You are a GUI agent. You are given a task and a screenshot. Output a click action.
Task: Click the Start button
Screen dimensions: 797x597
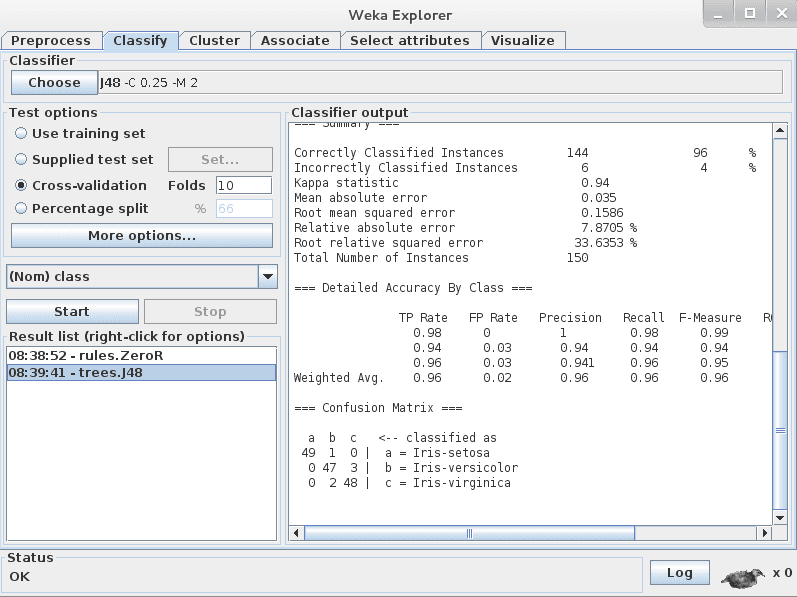tap(72, 311)
